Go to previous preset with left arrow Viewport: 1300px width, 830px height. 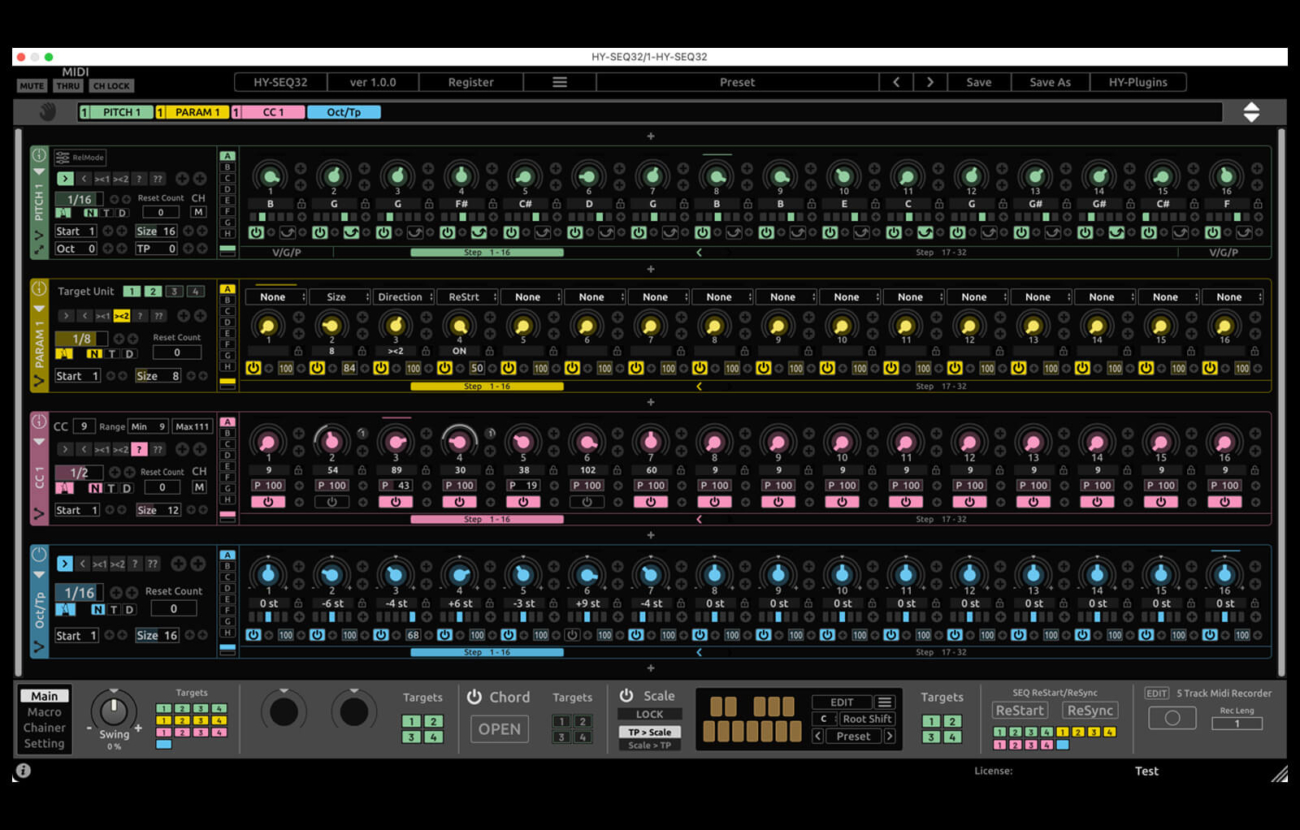[896, 82]
